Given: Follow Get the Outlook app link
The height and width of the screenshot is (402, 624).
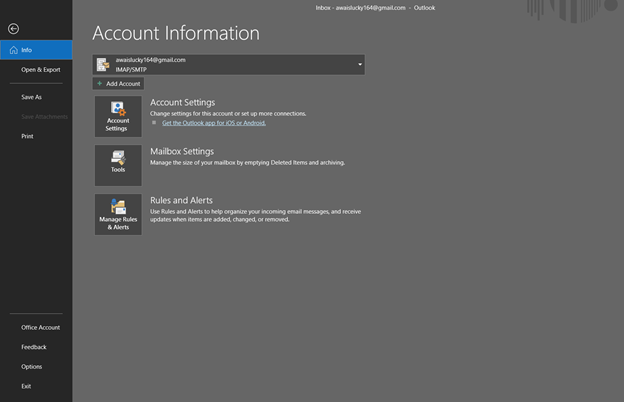Looking at the screenshot, I should pyautogui.click(x=214, y=123).
